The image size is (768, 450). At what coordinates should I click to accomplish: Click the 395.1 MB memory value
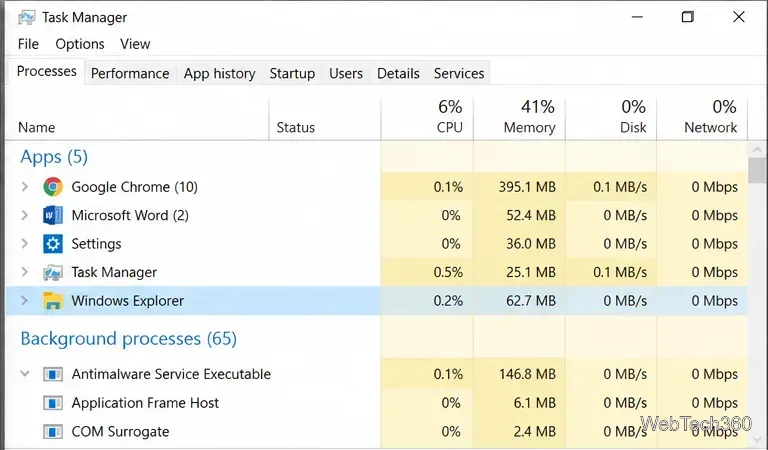tap(528, 187)
